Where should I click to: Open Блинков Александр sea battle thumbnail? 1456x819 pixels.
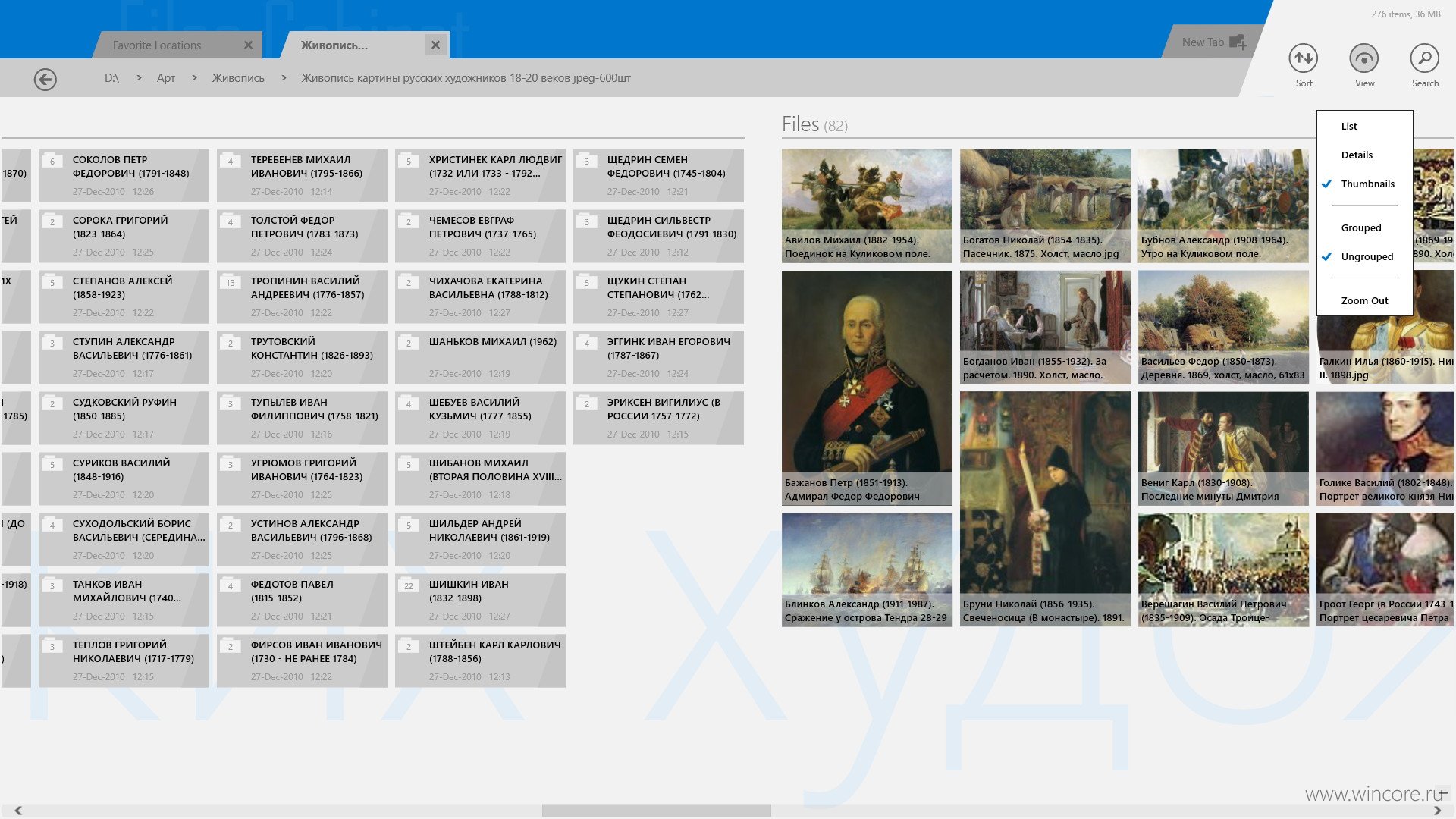pyautogui.click(x=867, y=570)
